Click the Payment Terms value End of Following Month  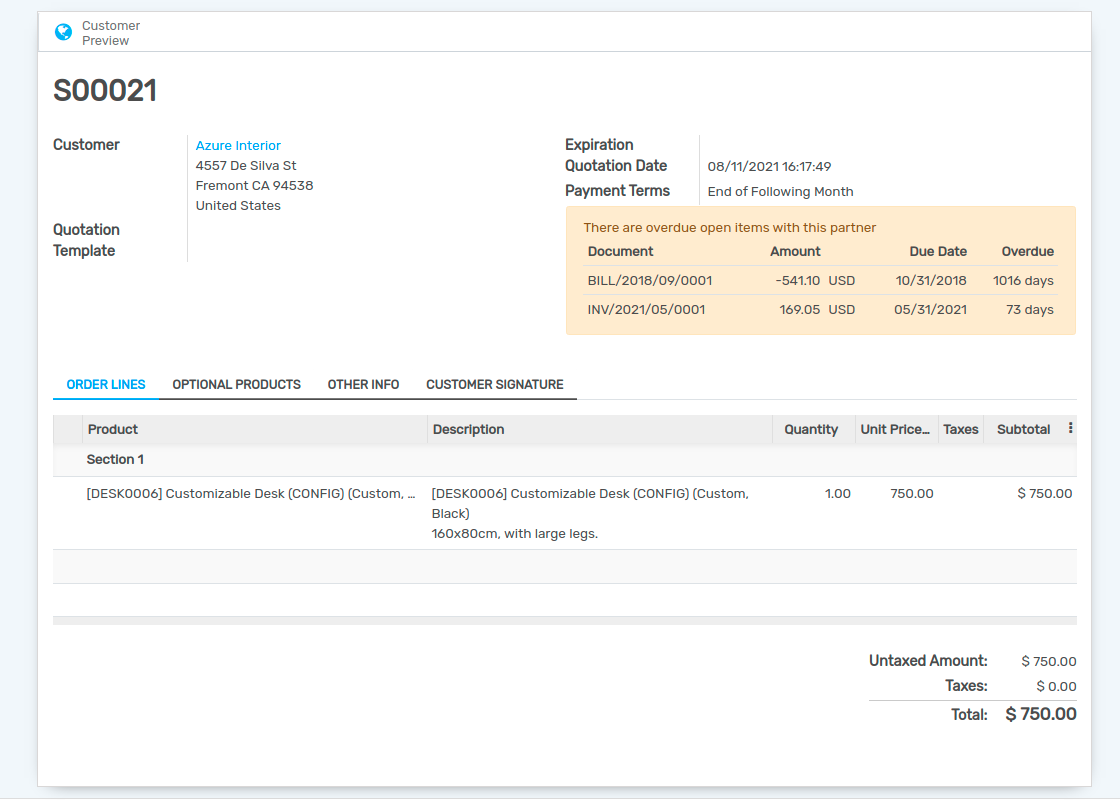(x=780, y=191)
